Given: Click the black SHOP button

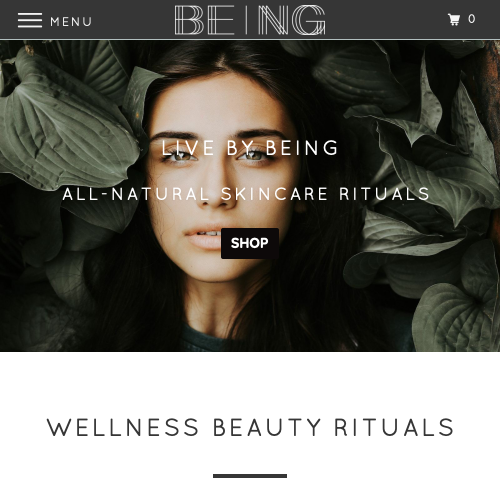Looking at the screenshot, I should [x=250, y=243].
